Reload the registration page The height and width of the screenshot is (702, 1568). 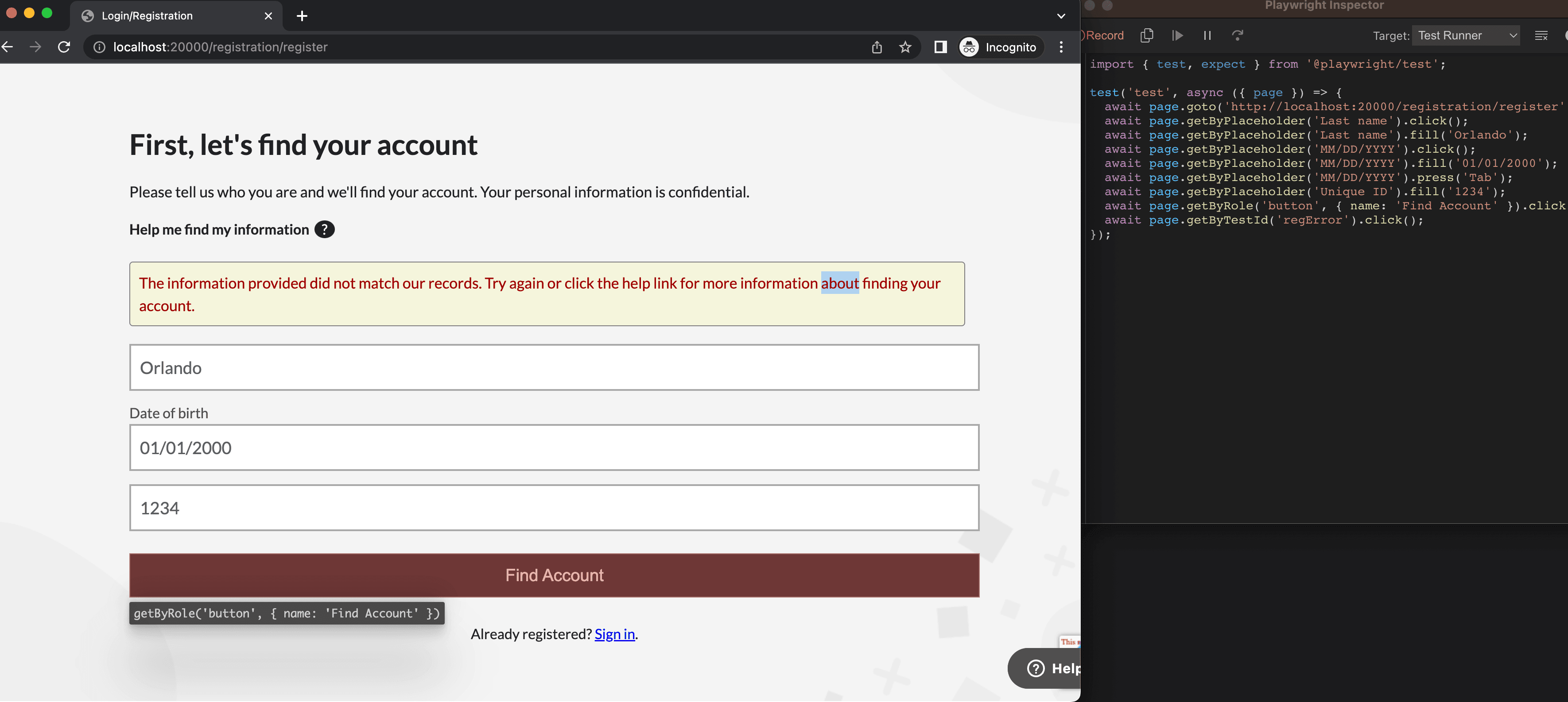click(x=64, y=47)
